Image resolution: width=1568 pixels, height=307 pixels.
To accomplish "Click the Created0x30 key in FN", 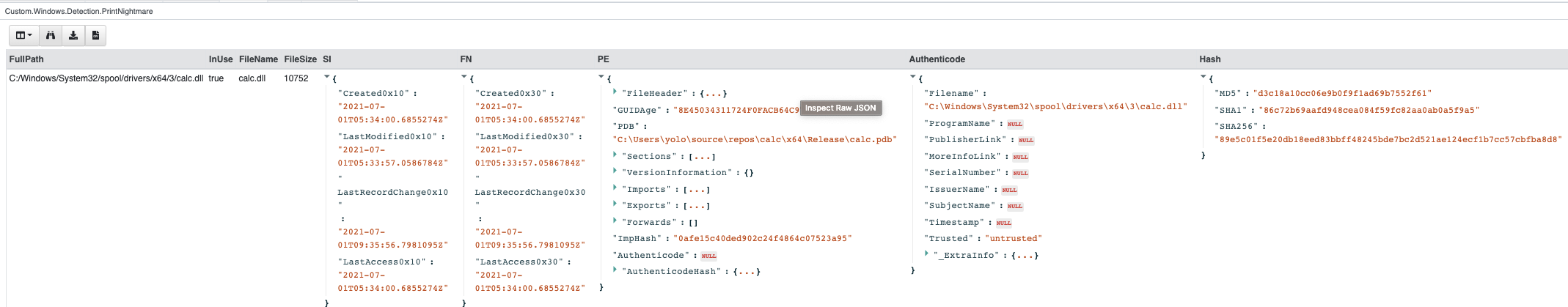I will [511, 94].
